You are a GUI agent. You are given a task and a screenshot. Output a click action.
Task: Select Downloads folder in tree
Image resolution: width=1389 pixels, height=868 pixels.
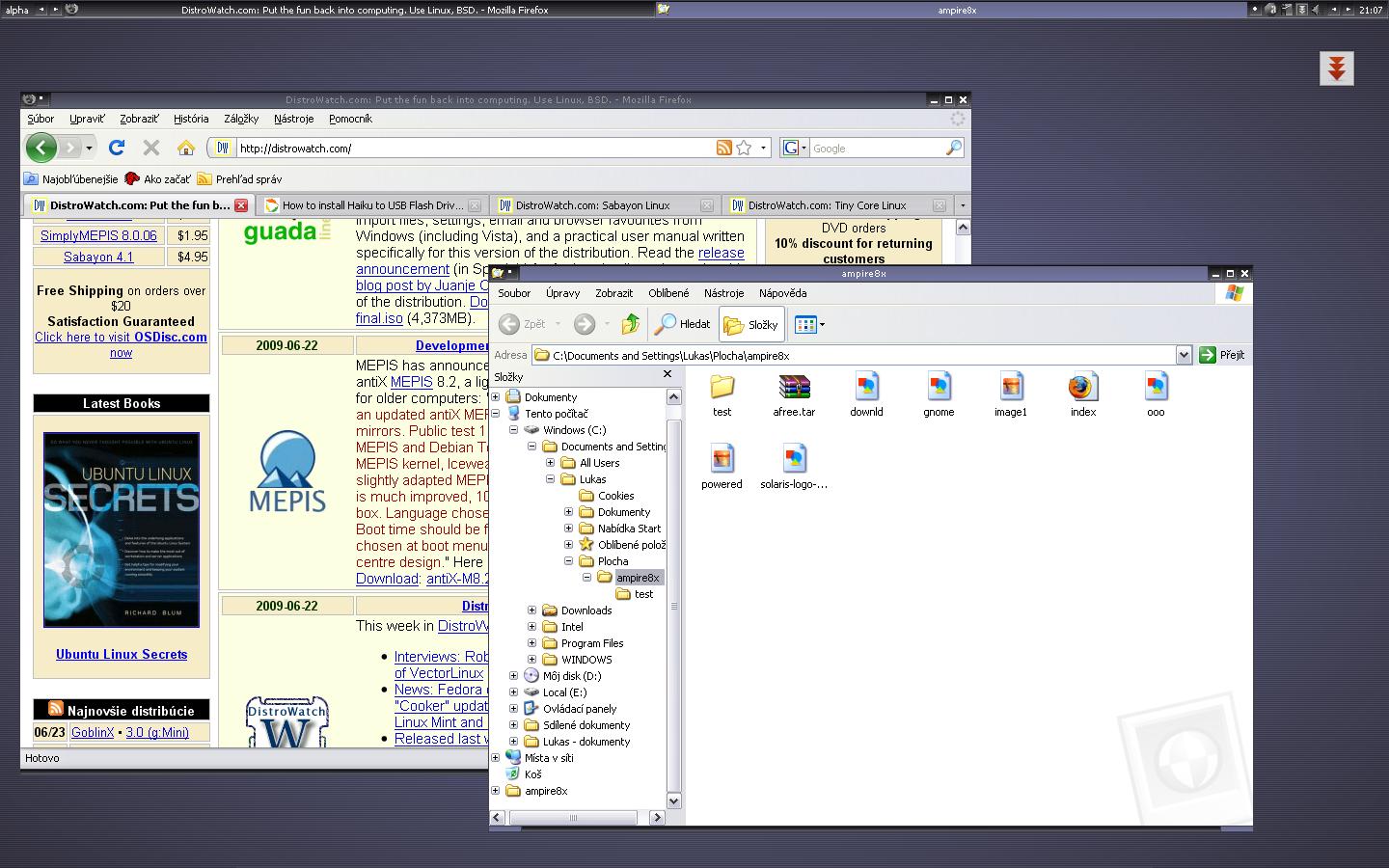click(x=586, y=610)
